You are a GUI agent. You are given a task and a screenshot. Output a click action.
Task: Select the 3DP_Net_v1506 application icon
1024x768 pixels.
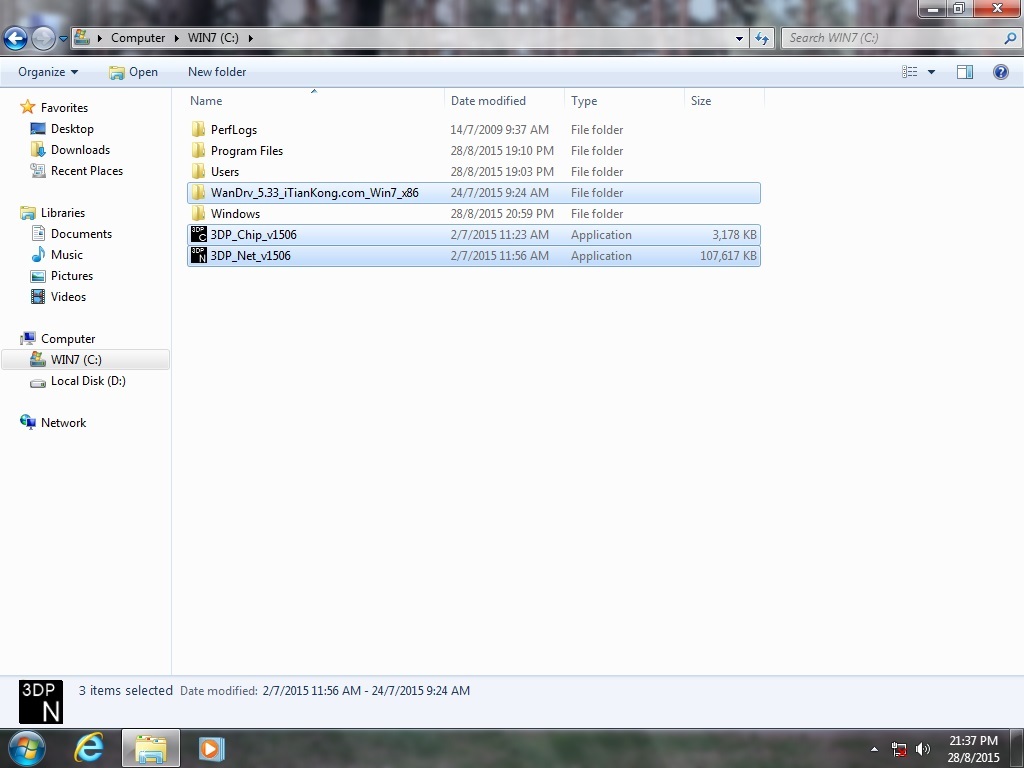tap(199, 255)
